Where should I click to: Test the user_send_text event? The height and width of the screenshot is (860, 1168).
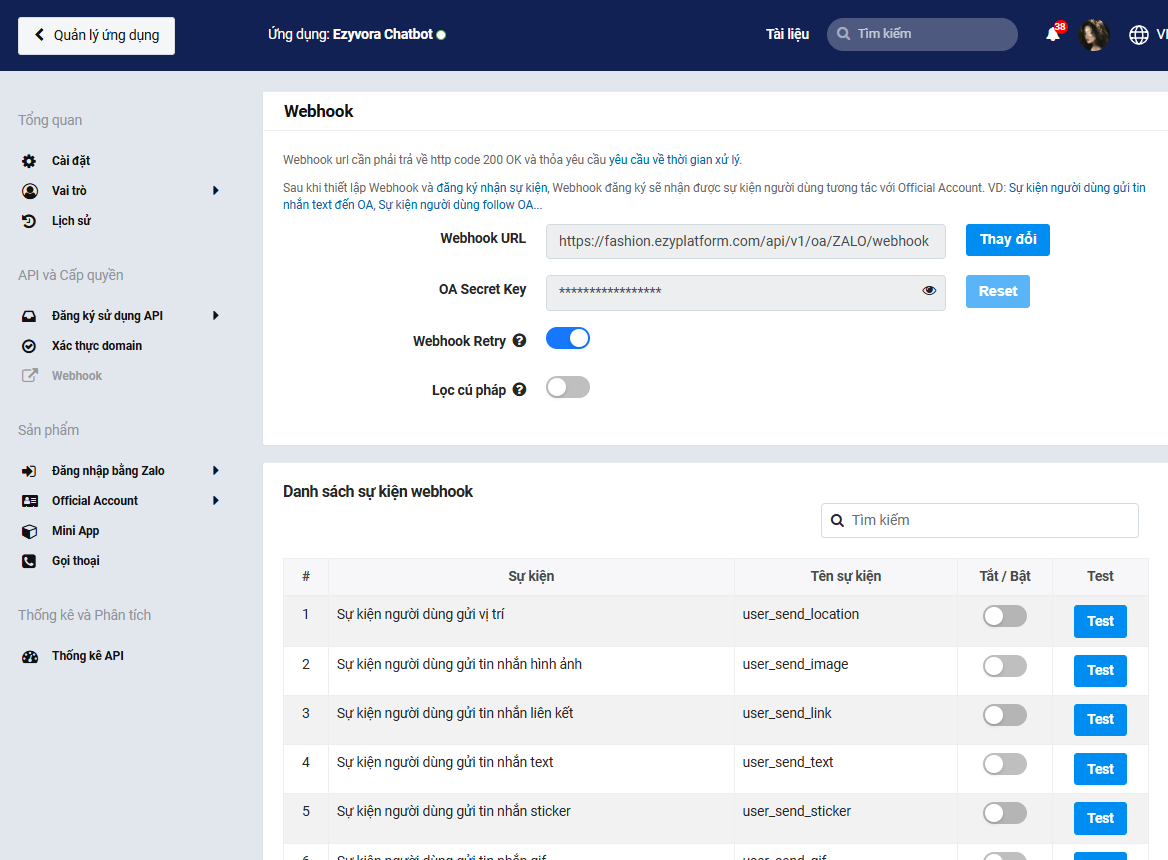click(x=1100, y=769)
